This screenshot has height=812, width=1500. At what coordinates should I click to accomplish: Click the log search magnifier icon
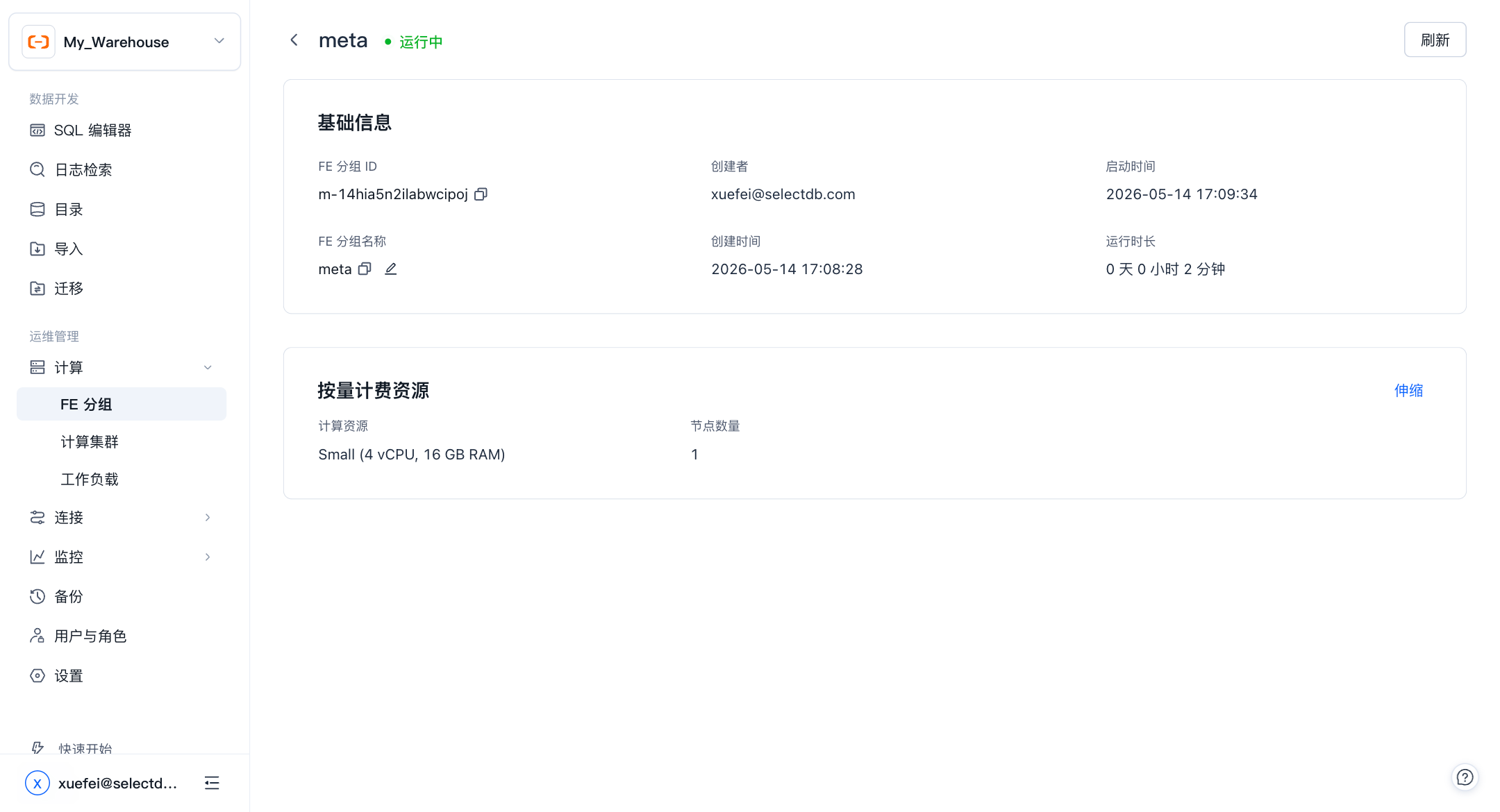37,170
